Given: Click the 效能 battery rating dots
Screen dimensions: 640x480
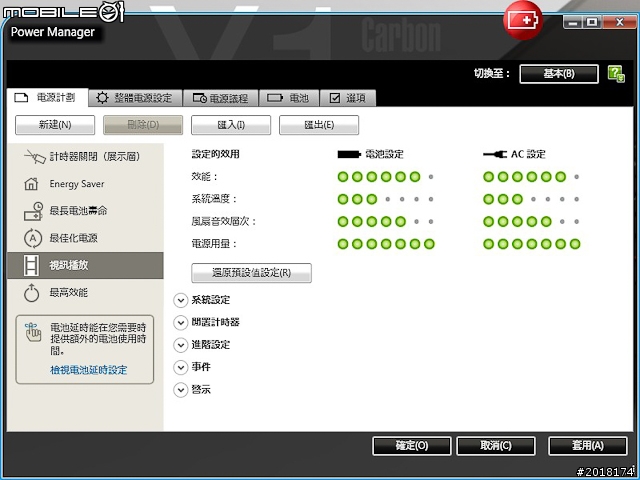Looking at the screenshot, I should [x=386, y=177].
